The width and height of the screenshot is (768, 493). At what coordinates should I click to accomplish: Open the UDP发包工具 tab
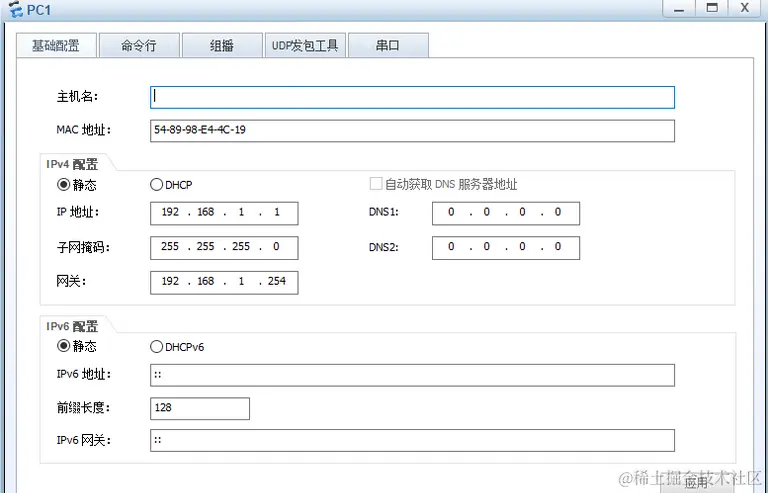305,46
